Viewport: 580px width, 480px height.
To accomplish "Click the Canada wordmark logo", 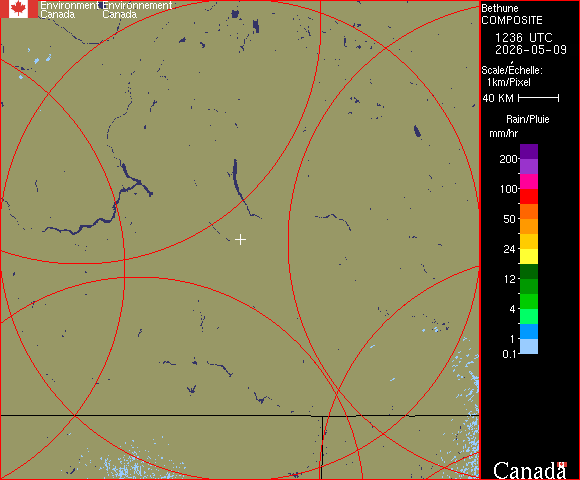I will tap(530, 470).
